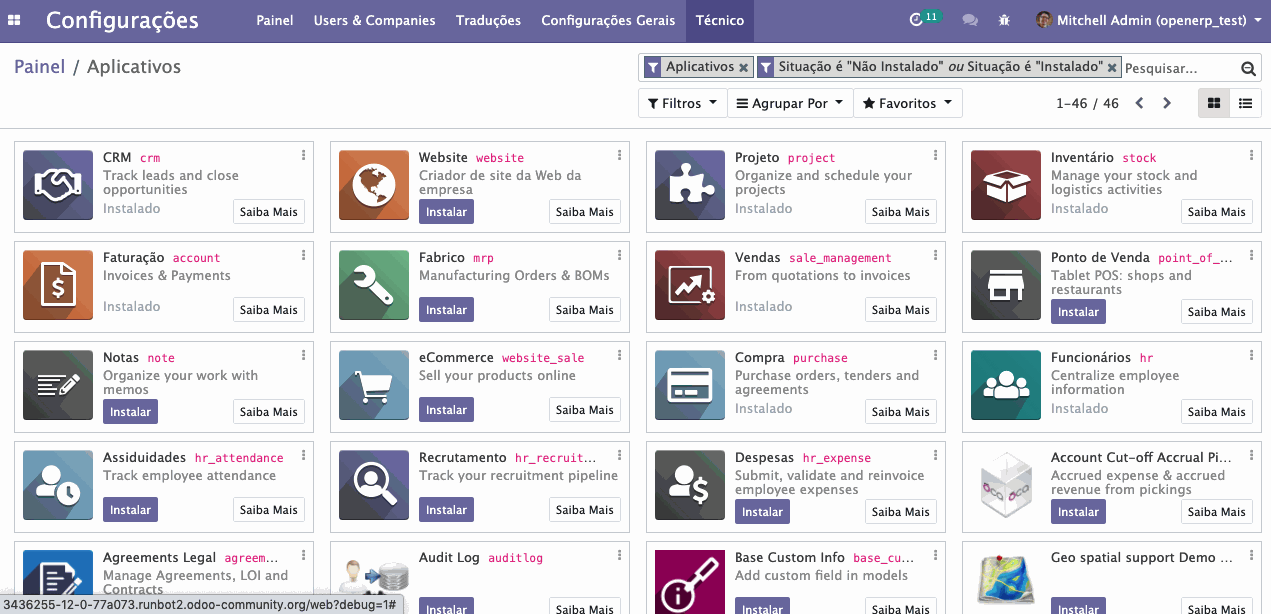Install the Despesas app

coord(762,512)
